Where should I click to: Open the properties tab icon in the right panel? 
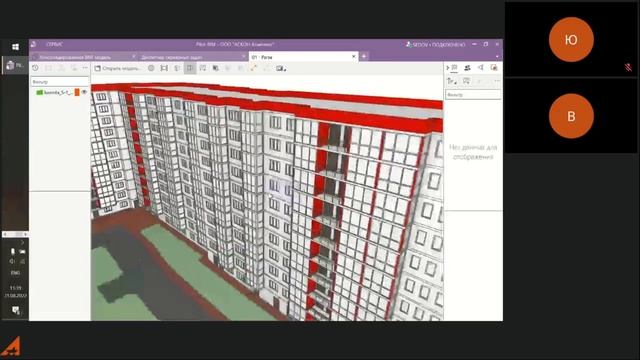(x=455, y=68)
